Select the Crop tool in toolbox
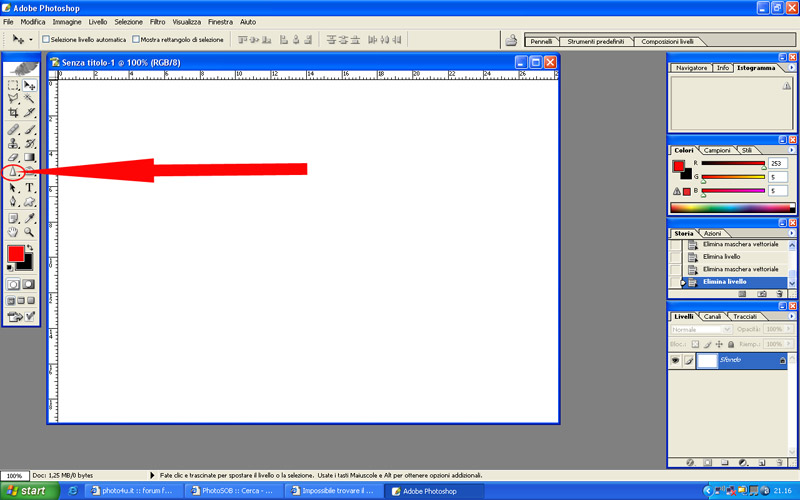Viewport: 800px width, 500px height. pyautogui.click(x=13, y=113)
